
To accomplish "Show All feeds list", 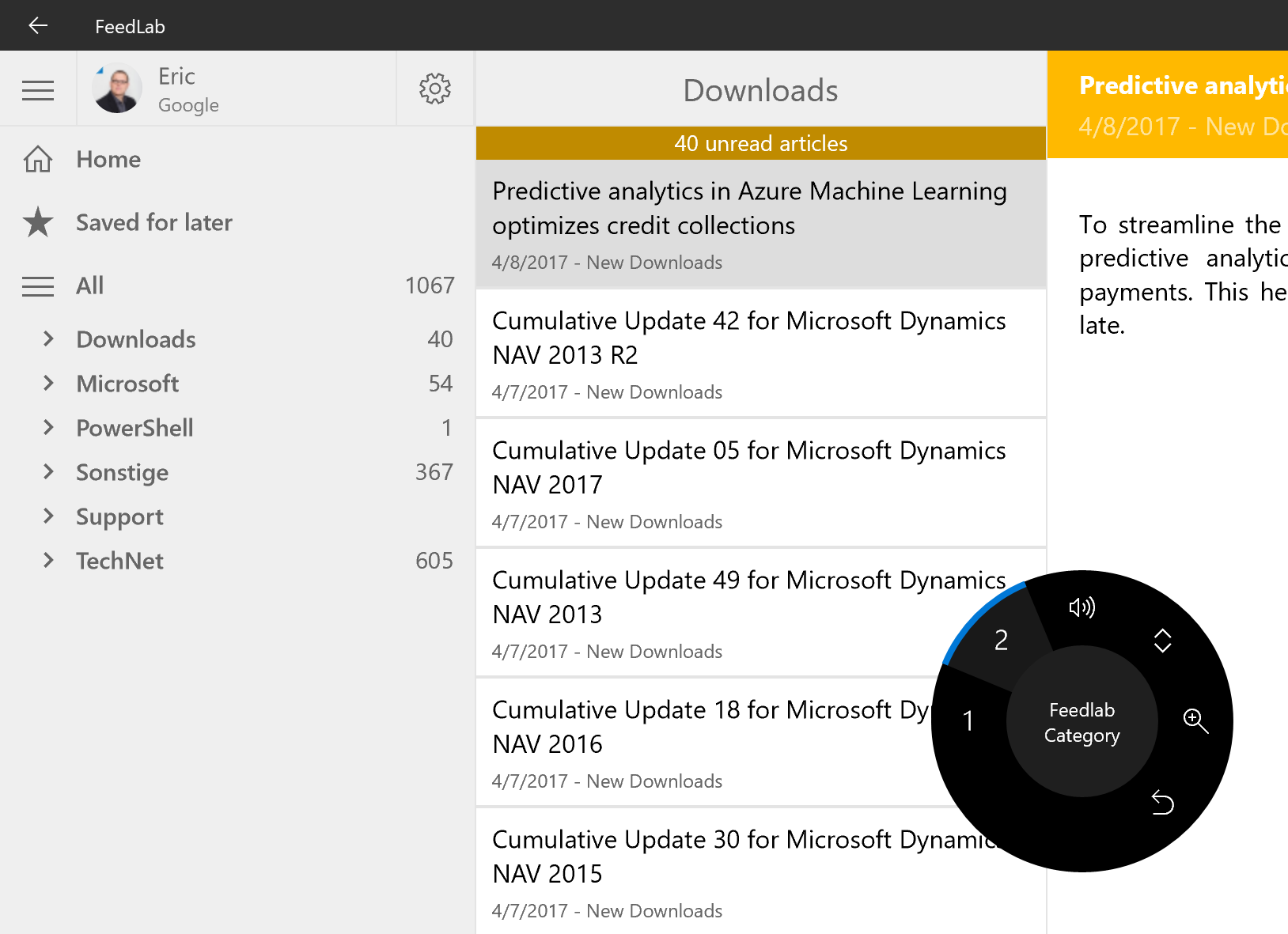I will click(237, 285).
